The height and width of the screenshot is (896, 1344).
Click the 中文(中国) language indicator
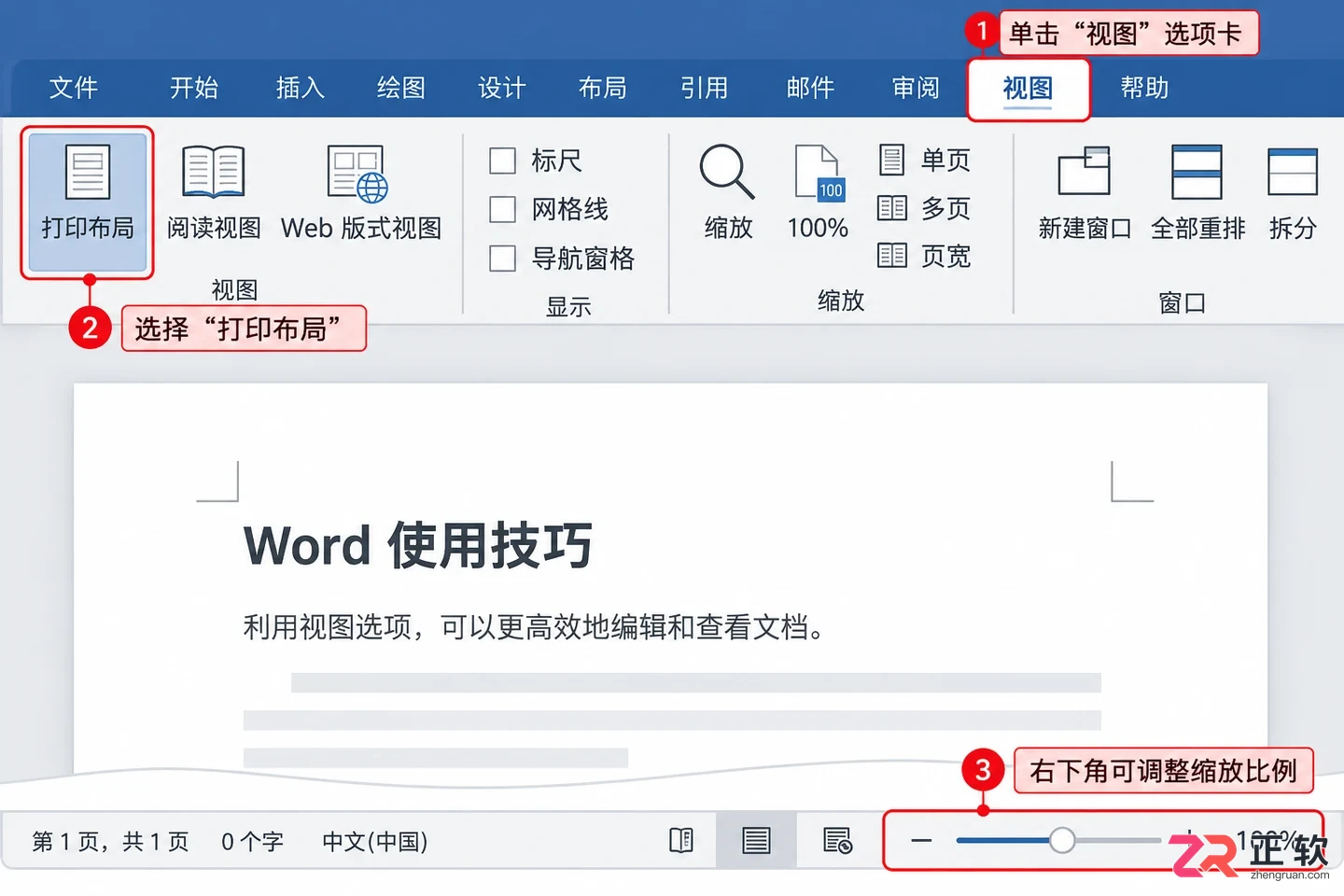coord(374,841)
